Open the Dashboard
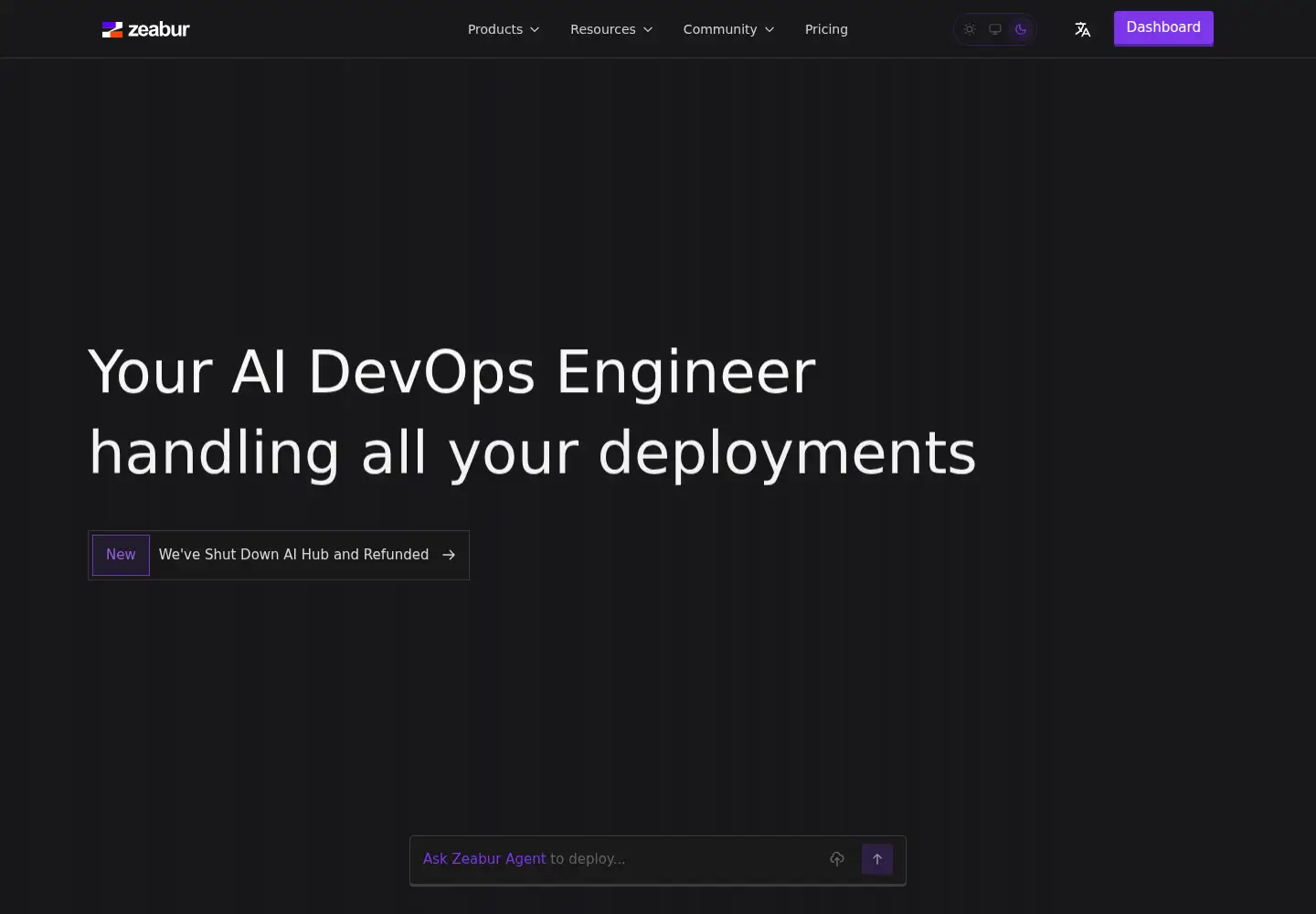This screenshot has height=914, width=1316. coord(1163,27)
